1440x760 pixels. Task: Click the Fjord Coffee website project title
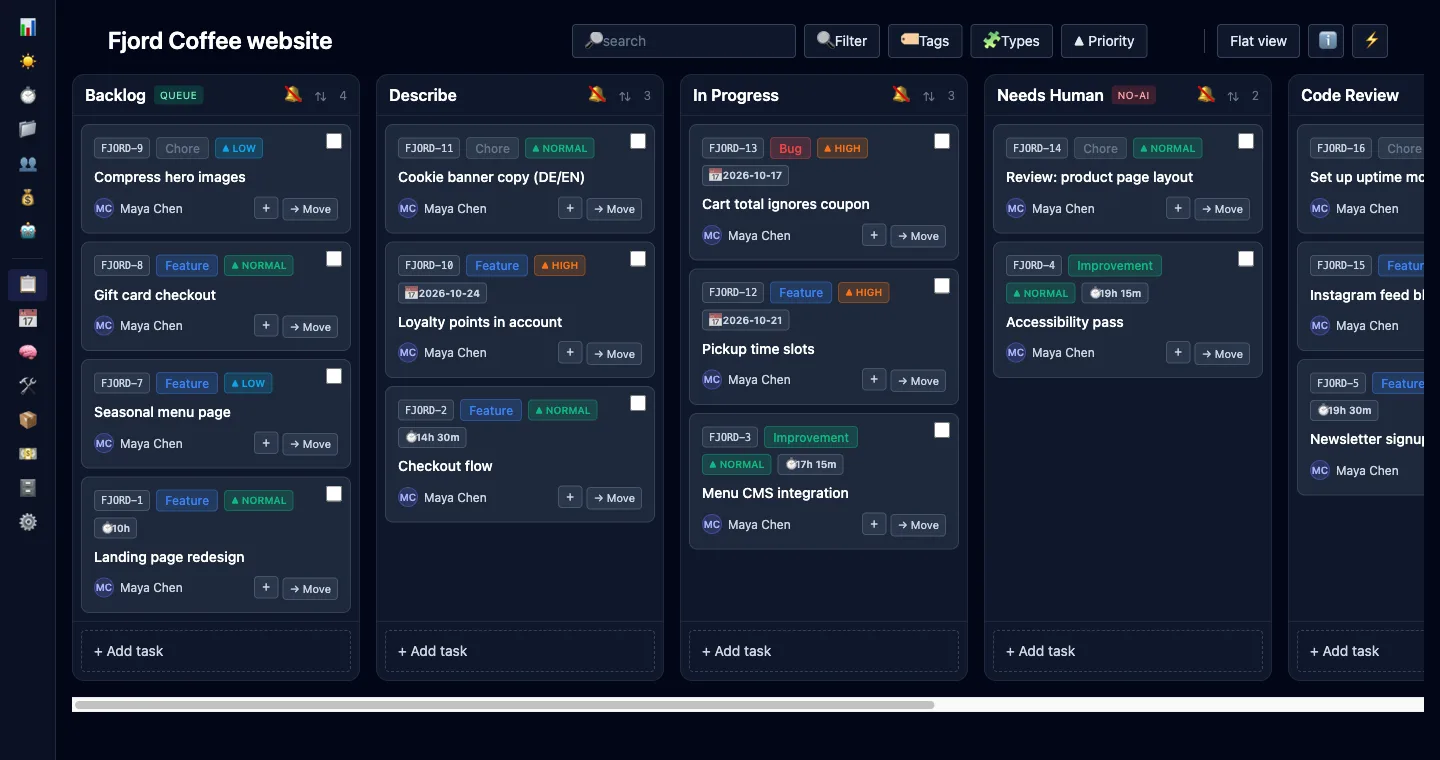tap(220, 41)
